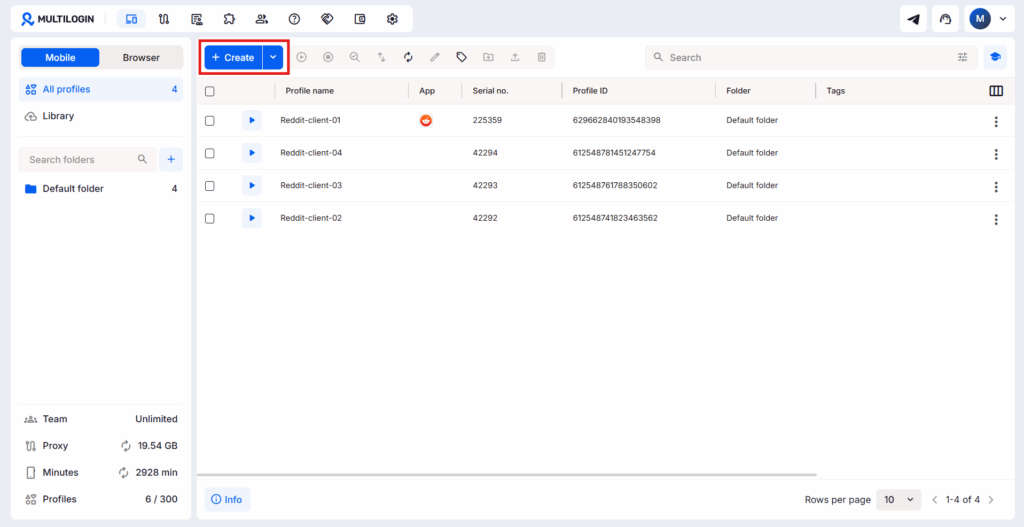1024x527 pixels.
Task: Click the export upload toolbar icon
Action: pos(515,57)
